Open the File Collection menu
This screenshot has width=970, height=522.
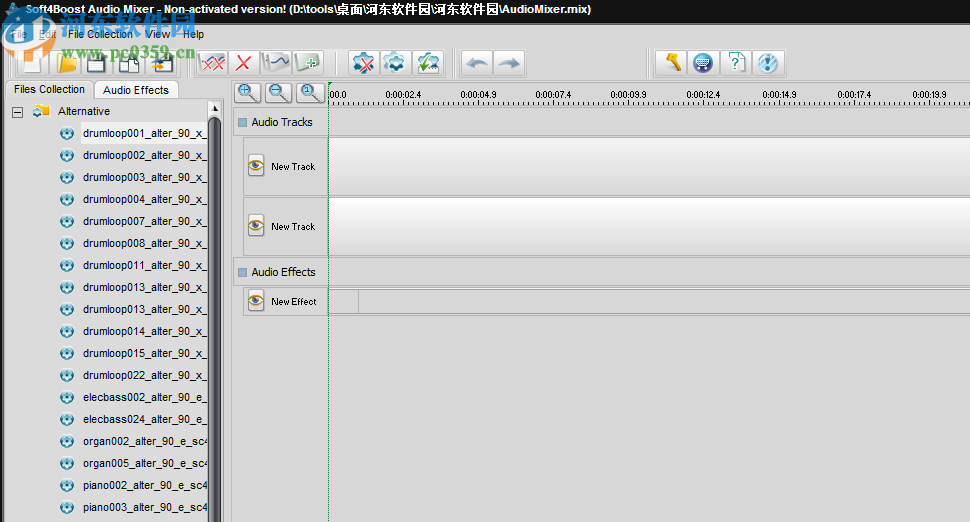tap(100, 34)
